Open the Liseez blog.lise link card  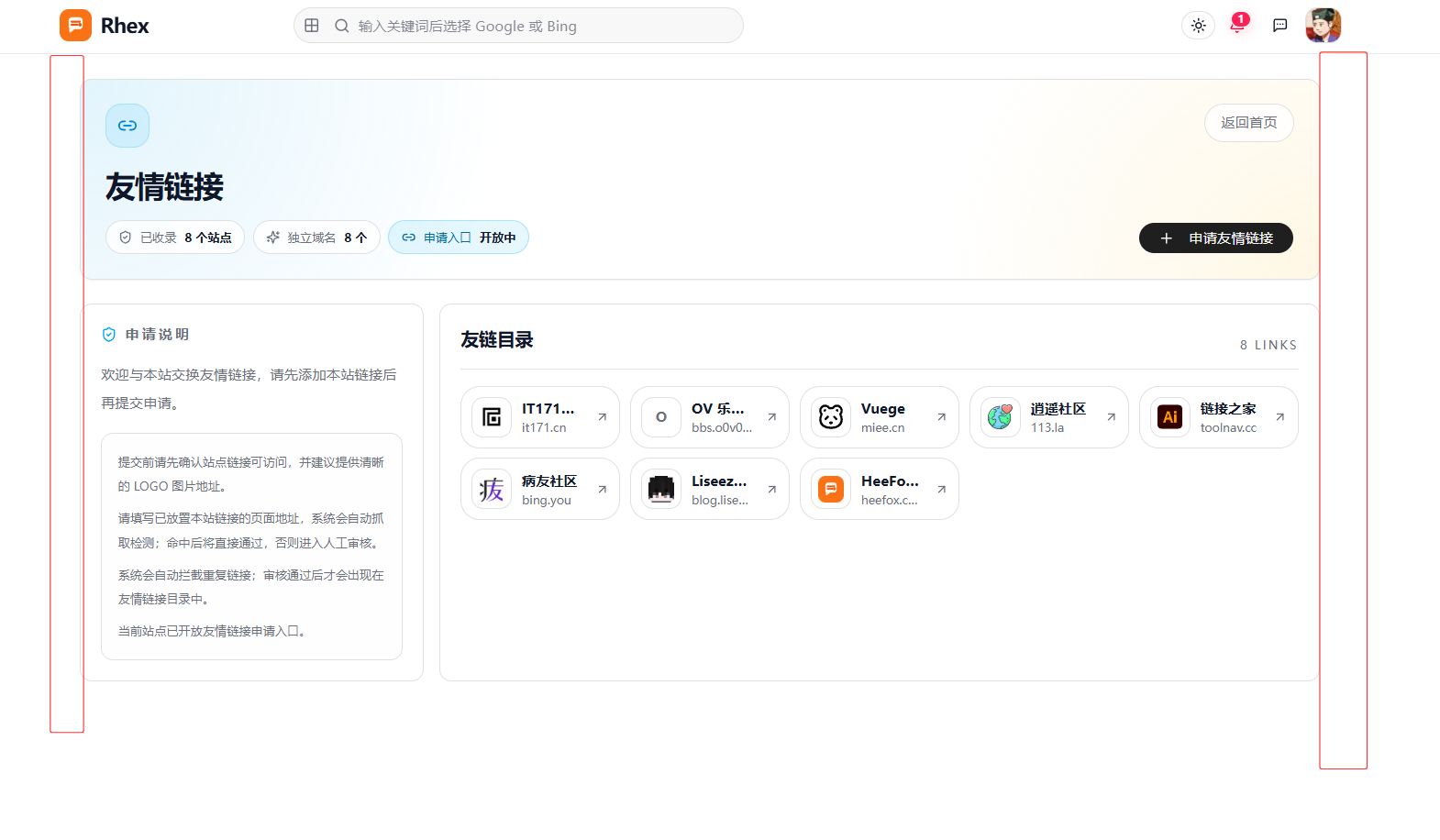click(710, 489)
